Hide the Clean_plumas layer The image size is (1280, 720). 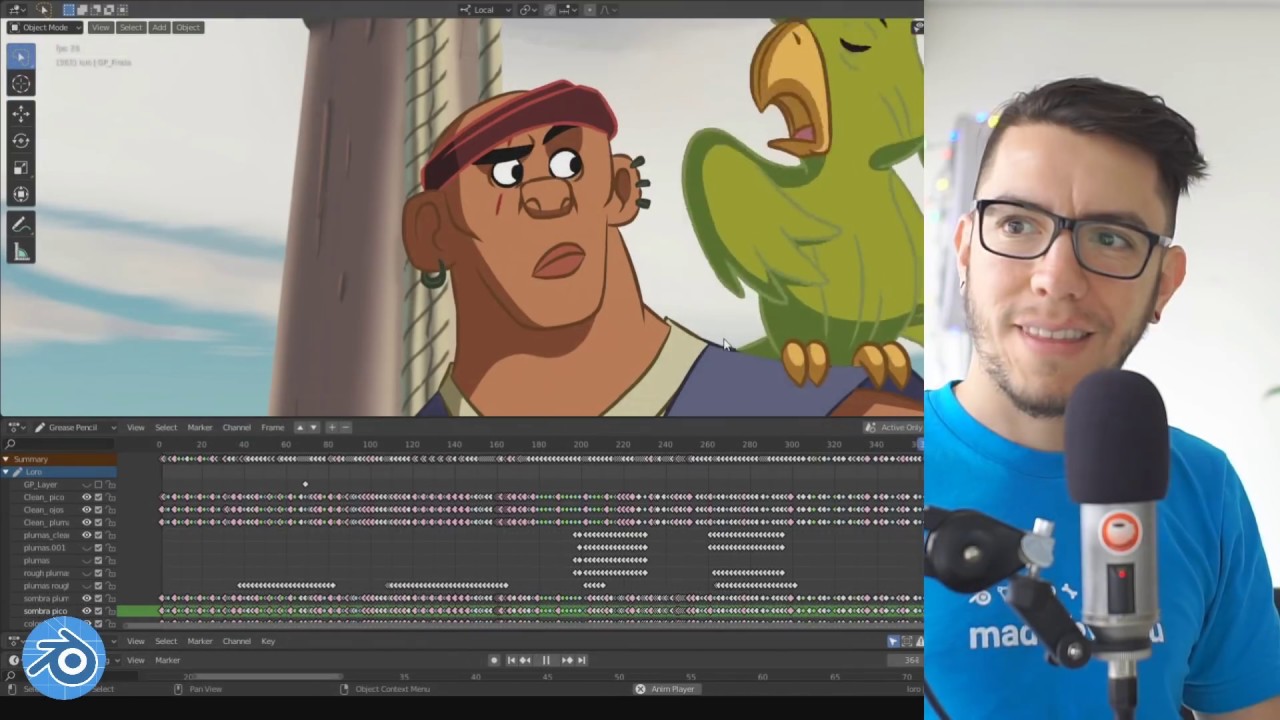pos(86,522)
